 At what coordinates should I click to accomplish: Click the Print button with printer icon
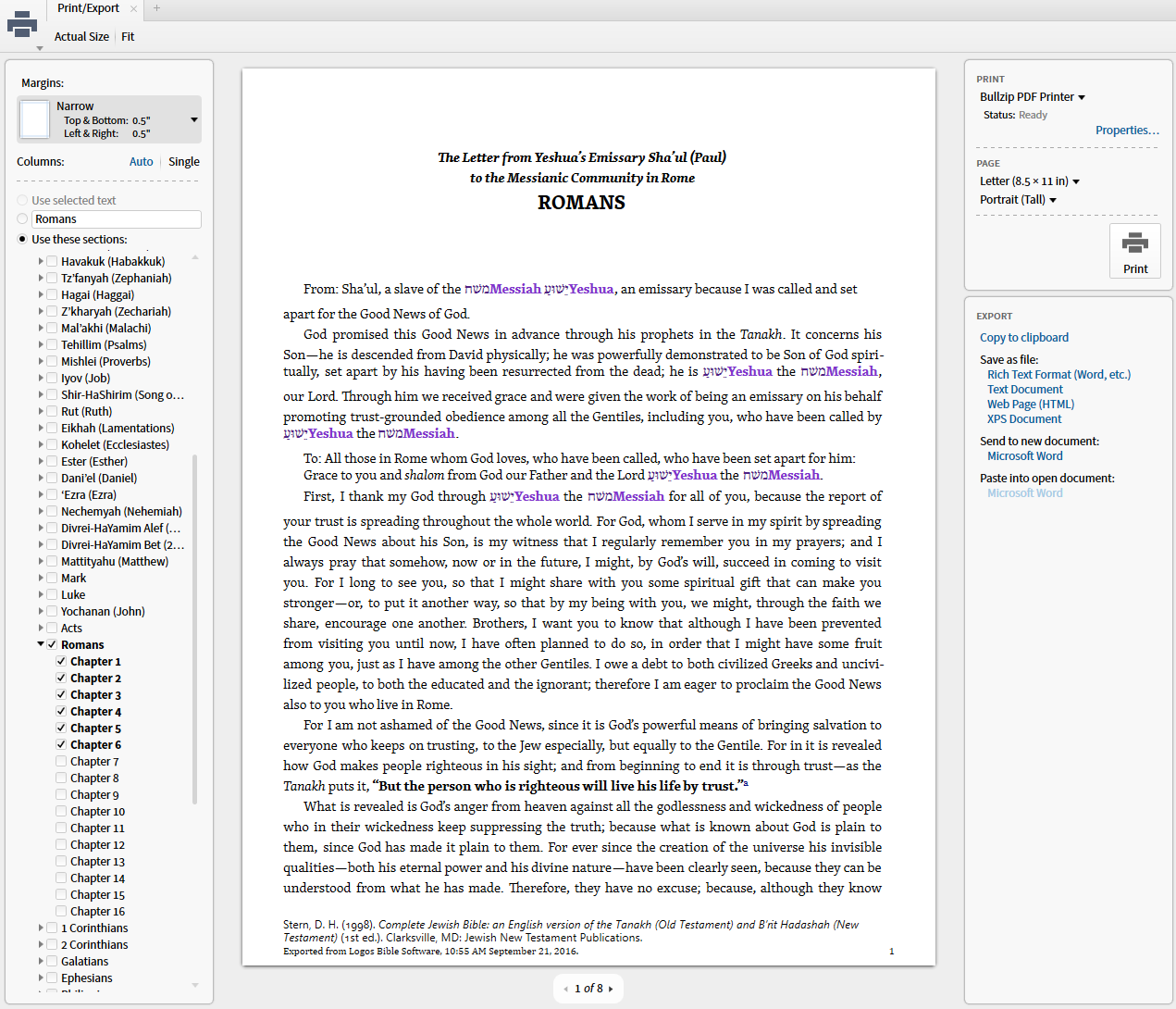1135,251
